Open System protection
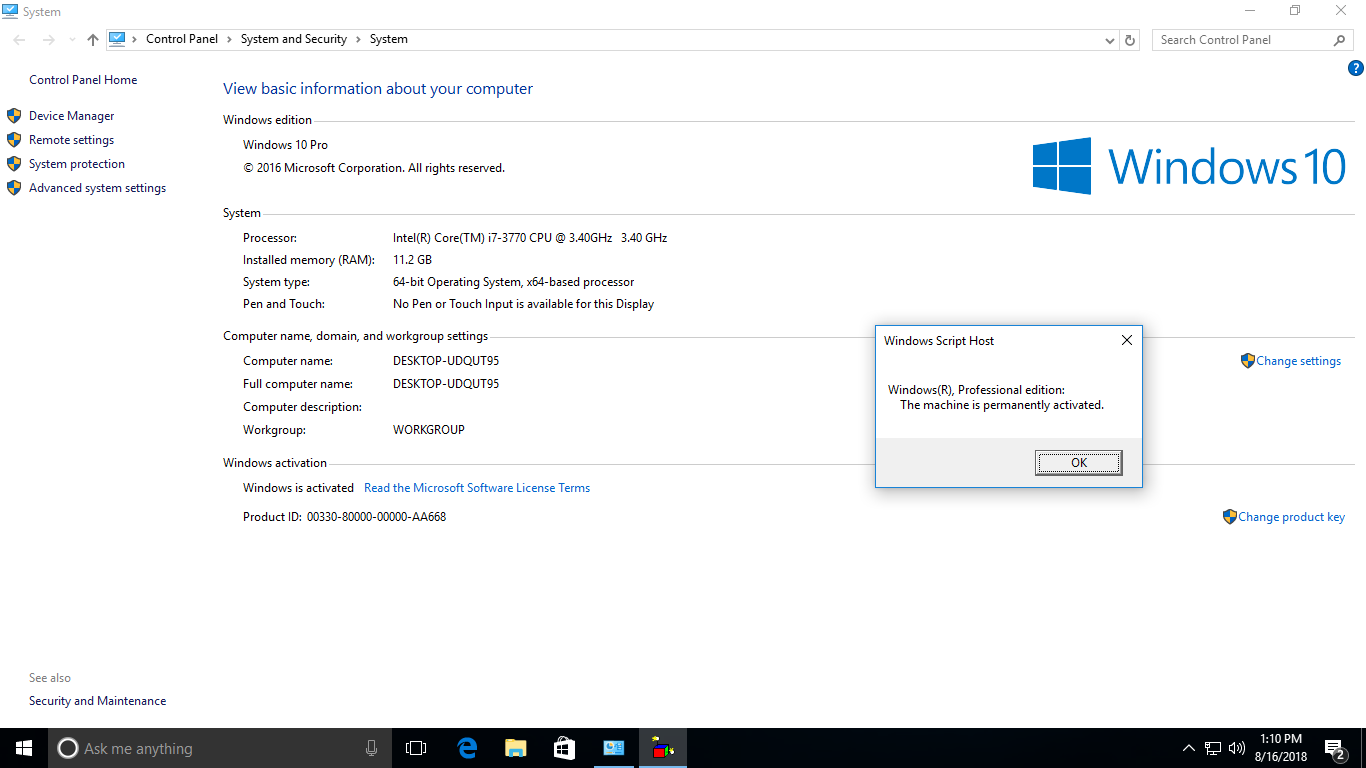This screenshot has width=1366, height=768. click(x=77, y=164)
